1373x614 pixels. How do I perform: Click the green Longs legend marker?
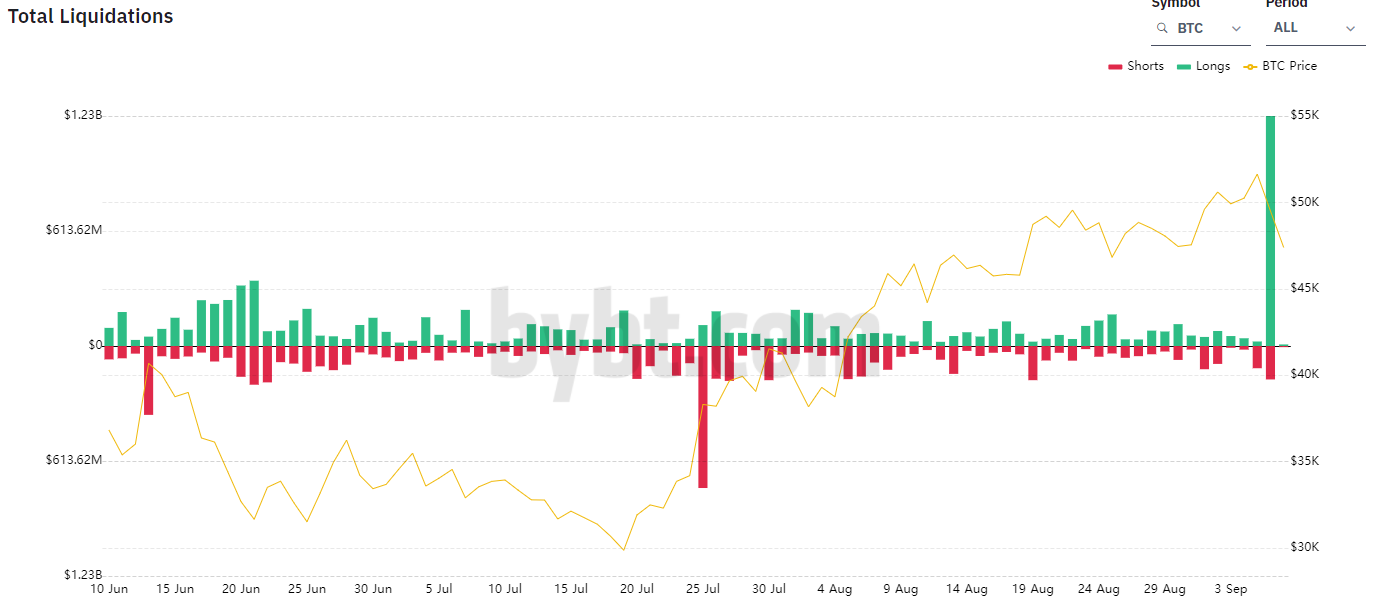point(1184,67)
